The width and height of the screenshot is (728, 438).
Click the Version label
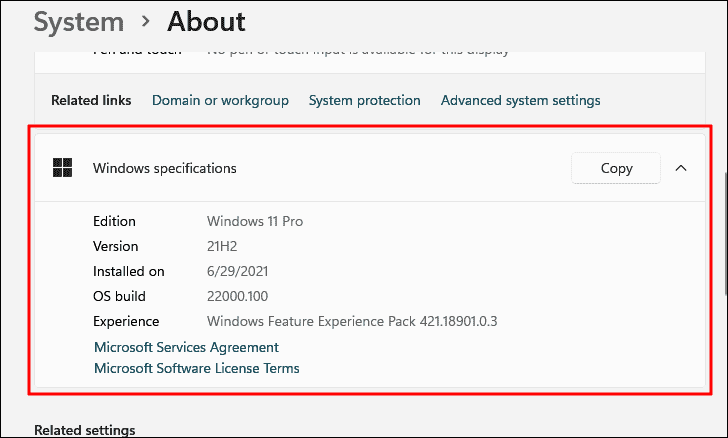[116, 246]
